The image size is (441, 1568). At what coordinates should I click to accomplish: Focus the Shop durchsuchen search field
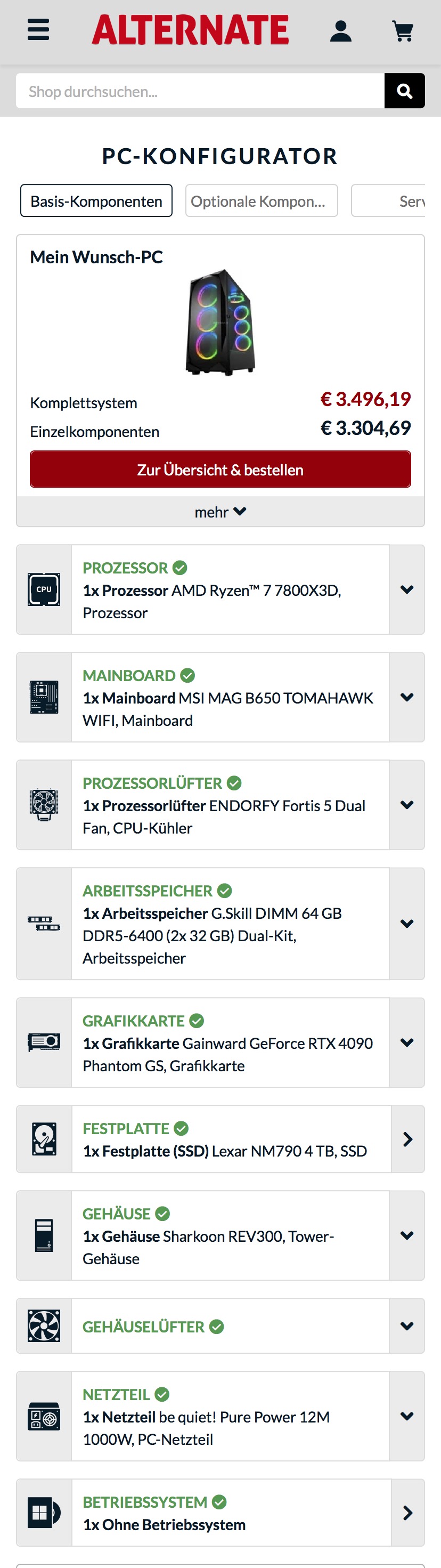click(200, 91)
